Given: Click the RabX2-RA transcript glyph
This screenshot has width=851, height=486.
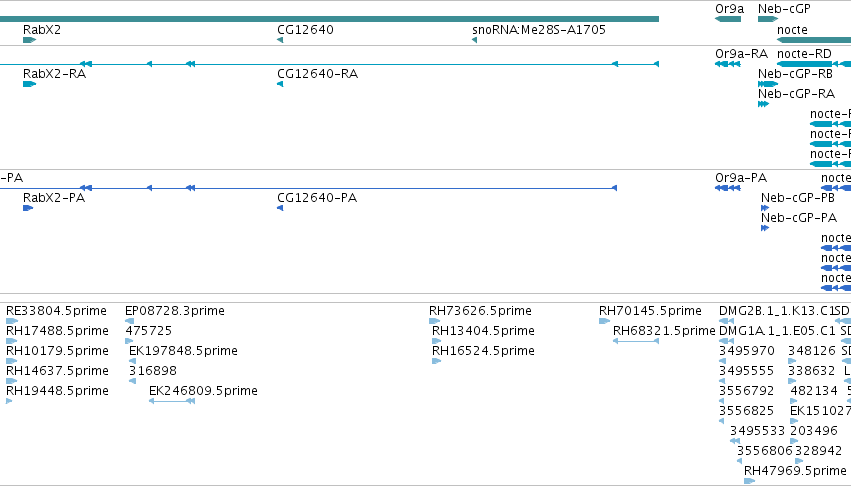Looking at the screenshot, I should 29,84.
